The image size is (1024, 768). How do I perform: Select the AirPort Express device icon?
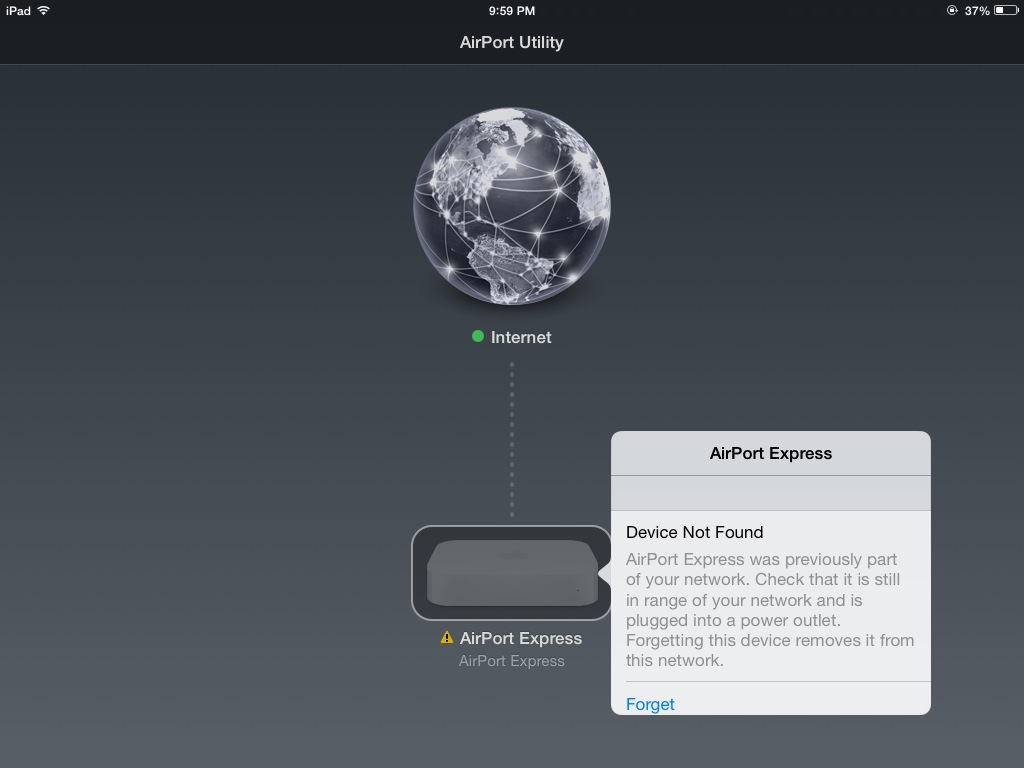pos(512,573)
